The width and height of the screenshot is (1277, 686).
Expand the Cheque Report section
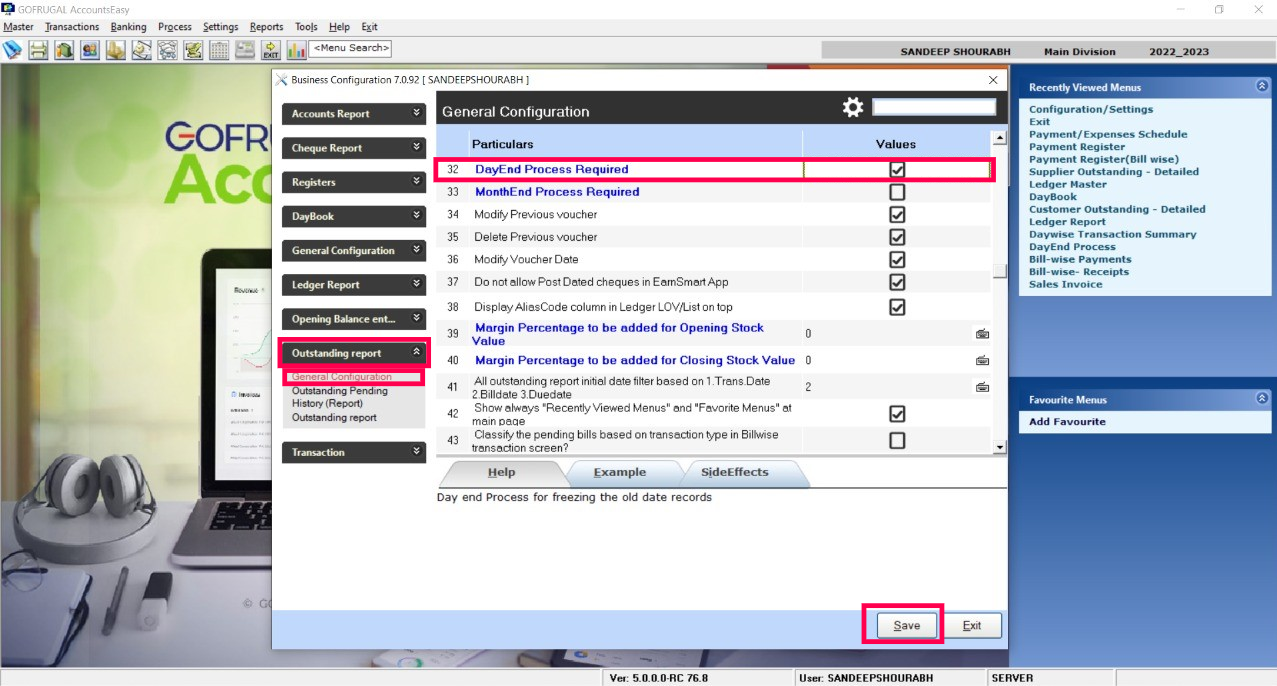354,148
